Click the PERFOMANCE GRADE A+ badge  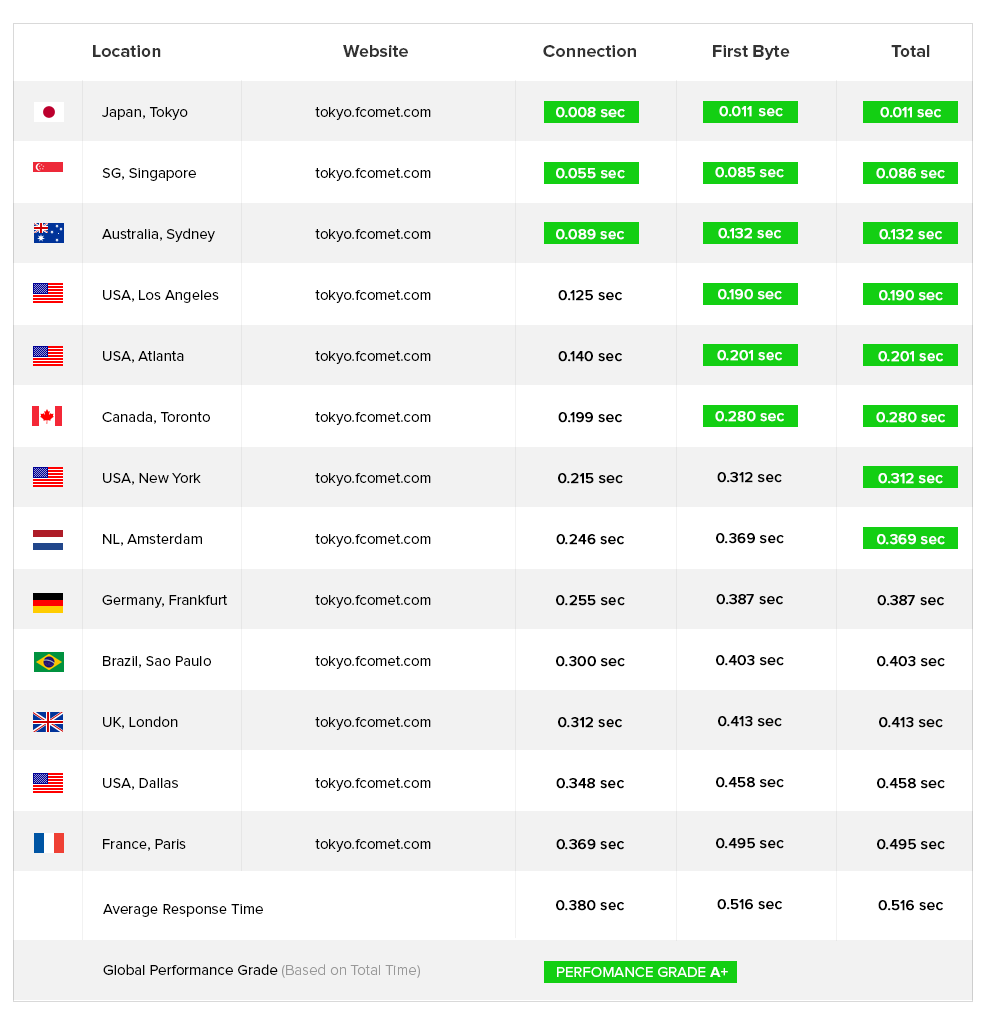(x=640, y=972)
